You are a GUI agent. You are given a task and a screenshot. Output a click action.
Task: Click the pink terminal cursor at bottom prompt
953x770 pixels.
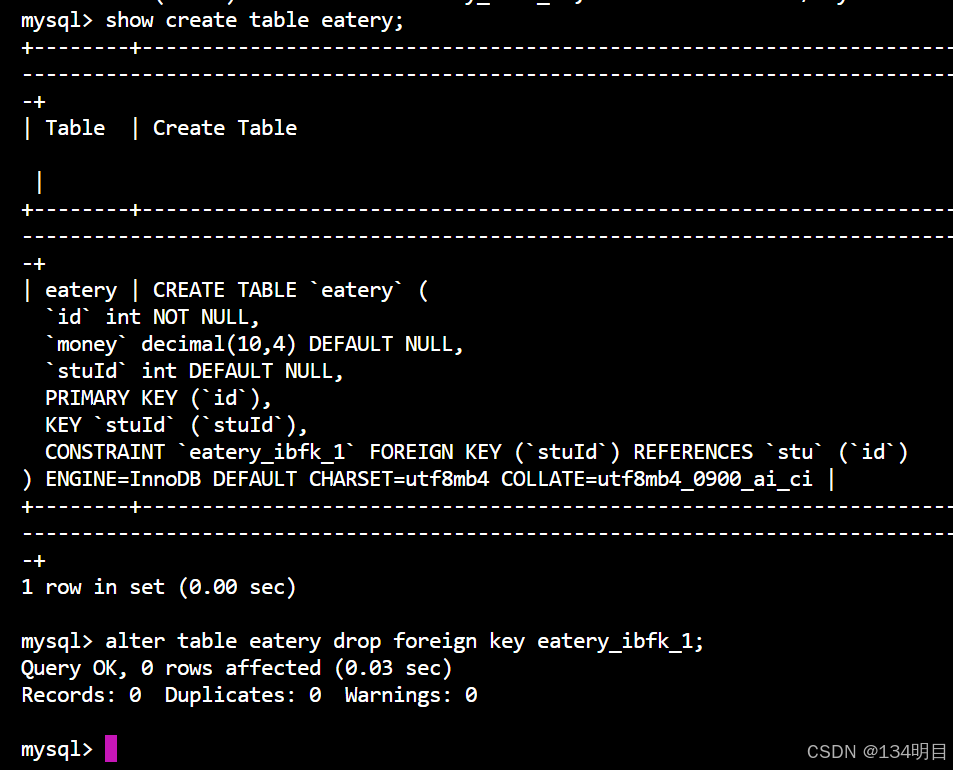tap(111, 747)
